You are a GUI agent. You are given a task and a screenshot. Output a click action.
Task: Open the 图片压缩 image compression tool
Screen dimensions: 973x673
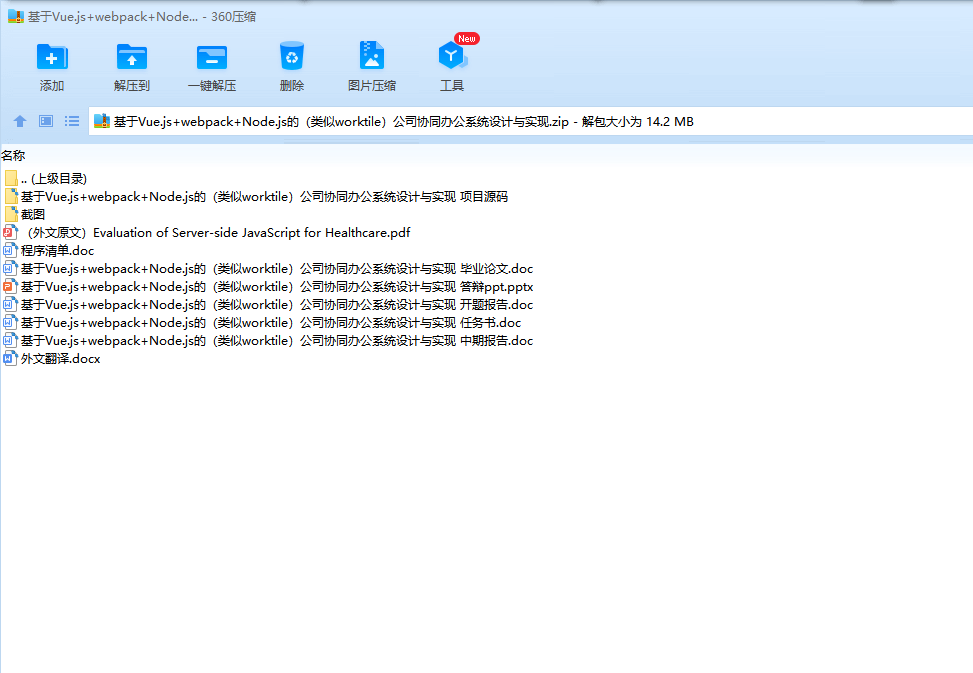click(372, 56)
